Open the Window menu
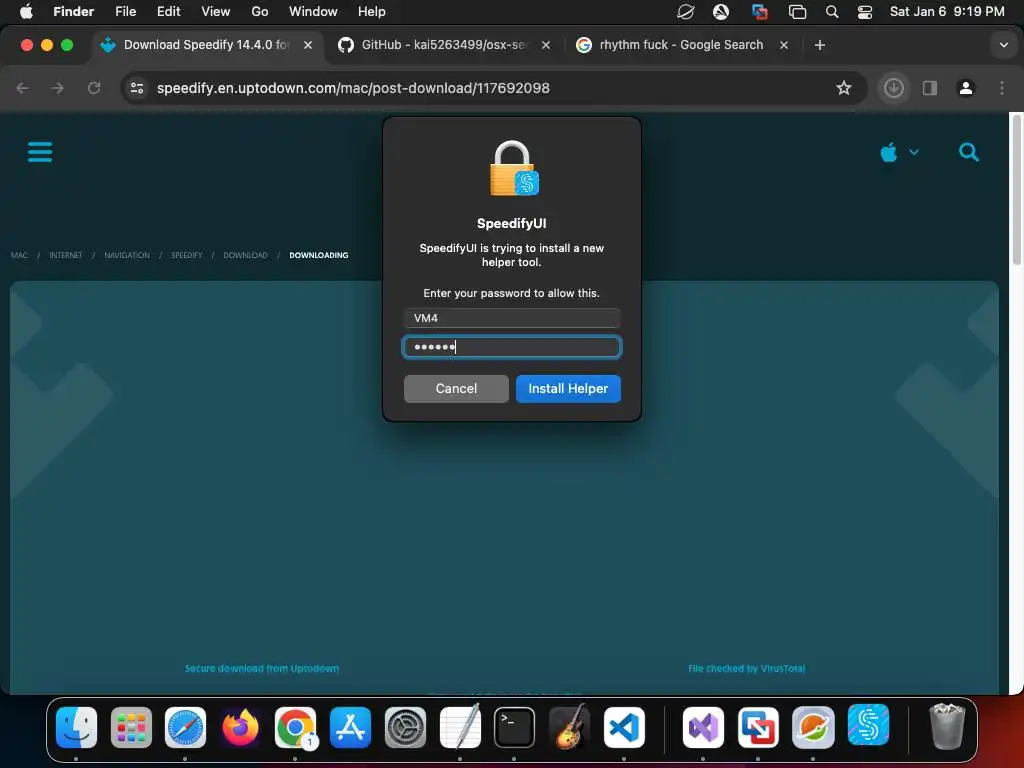The image size is (1024, 768). (x=313, y=12)
